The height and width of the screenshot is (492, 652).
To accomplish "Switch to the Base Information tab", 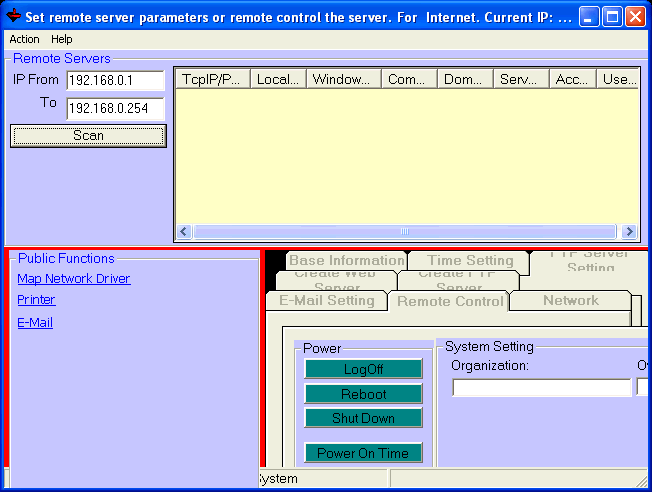I will tap(346, 261).
